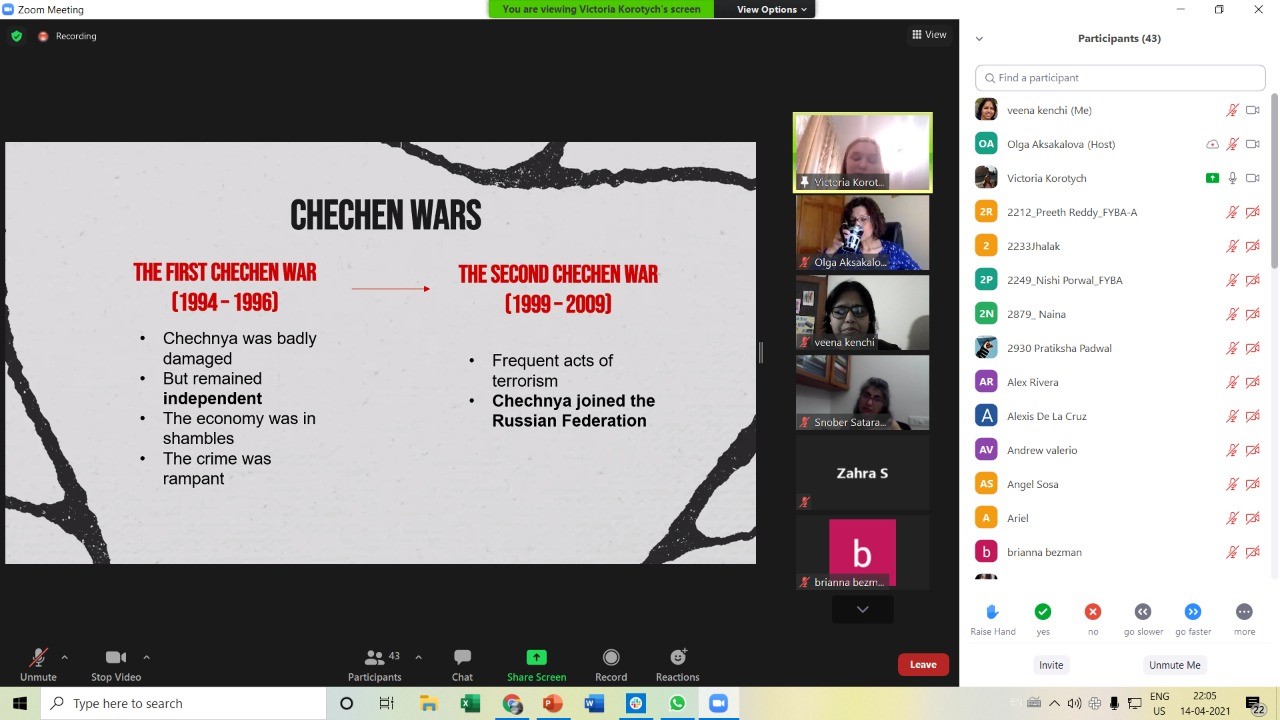The image size is (1280, 720).
Task: Open the Reactions menu icon
Action: [x=678, y=658]
